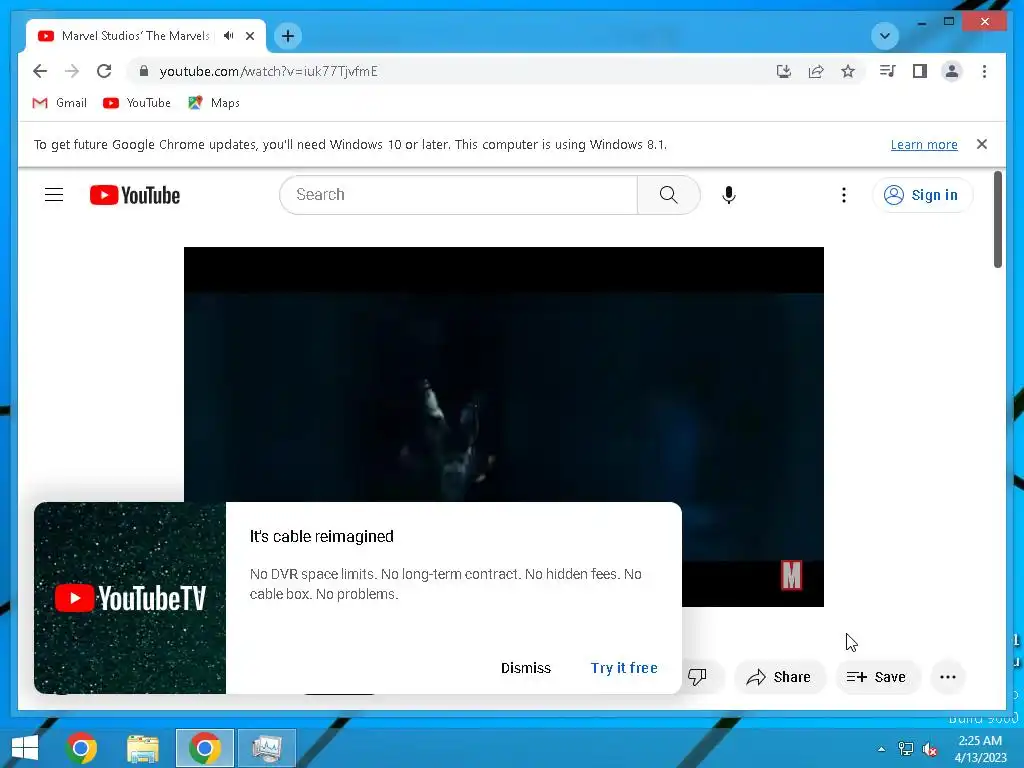Viewport: 1024px width, 768px height.
Task: Reload the YouTube page
Action: (104, 71)
